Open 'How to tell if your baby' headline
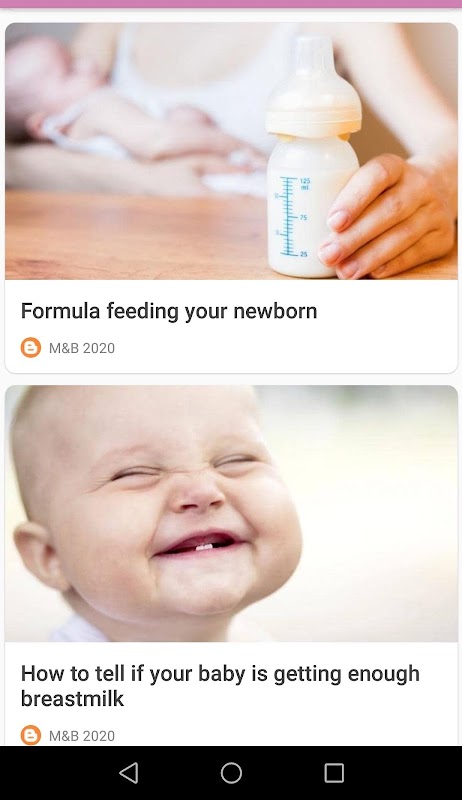This screenshot has width=462, height=800. (220, 686)
